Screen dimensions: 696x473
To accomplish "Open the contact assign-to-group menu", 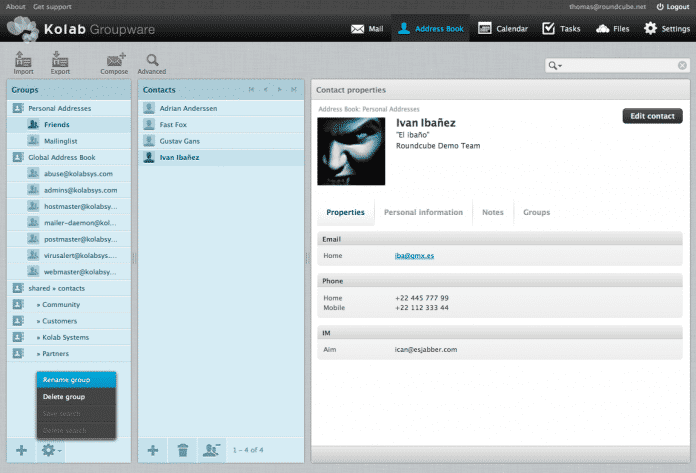I will click(x=211, y=451).
